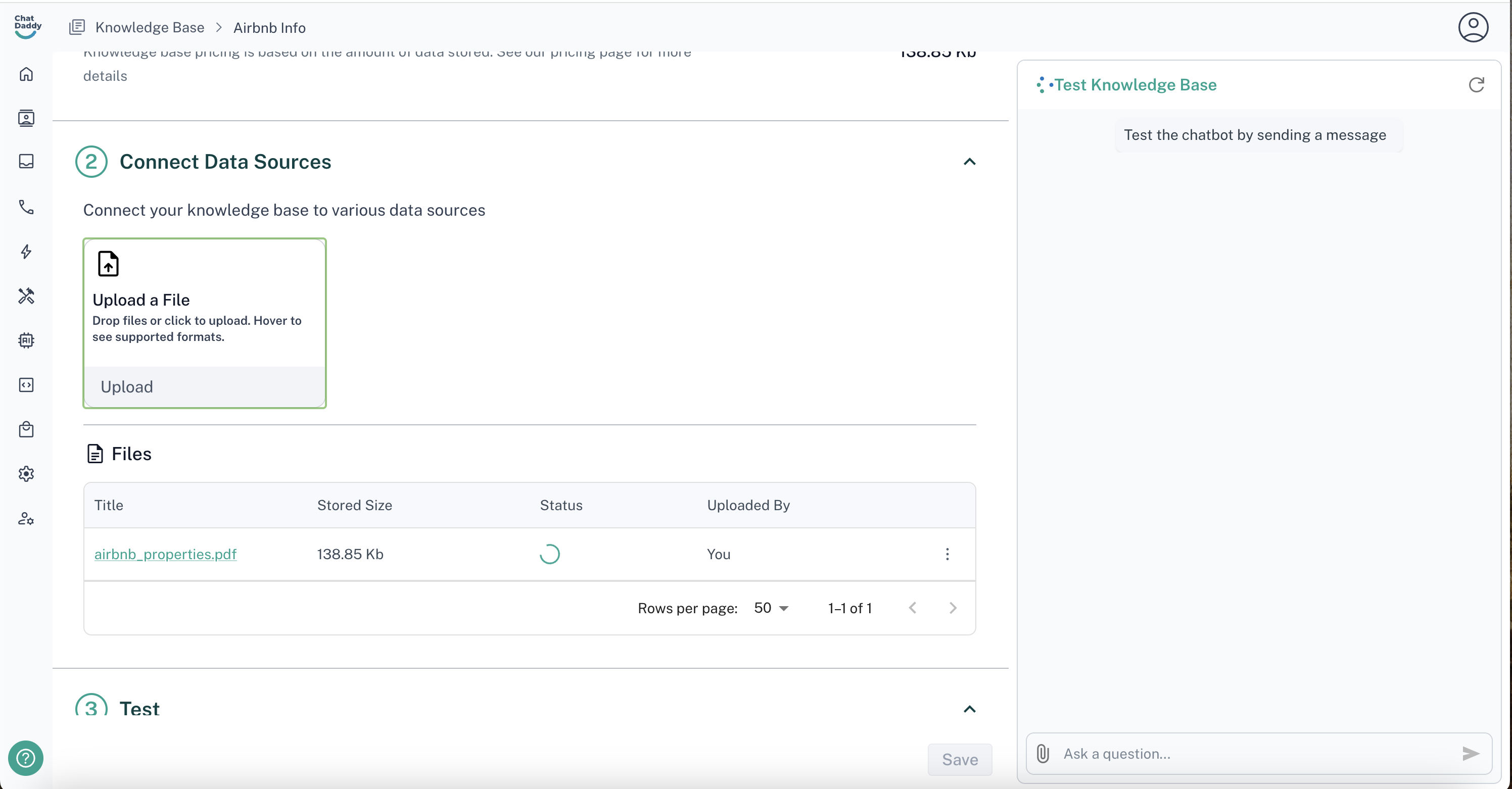Click the paperclip attachment icon in chat
Viewport: 1512px width, 789px height.
(1043, 754)
